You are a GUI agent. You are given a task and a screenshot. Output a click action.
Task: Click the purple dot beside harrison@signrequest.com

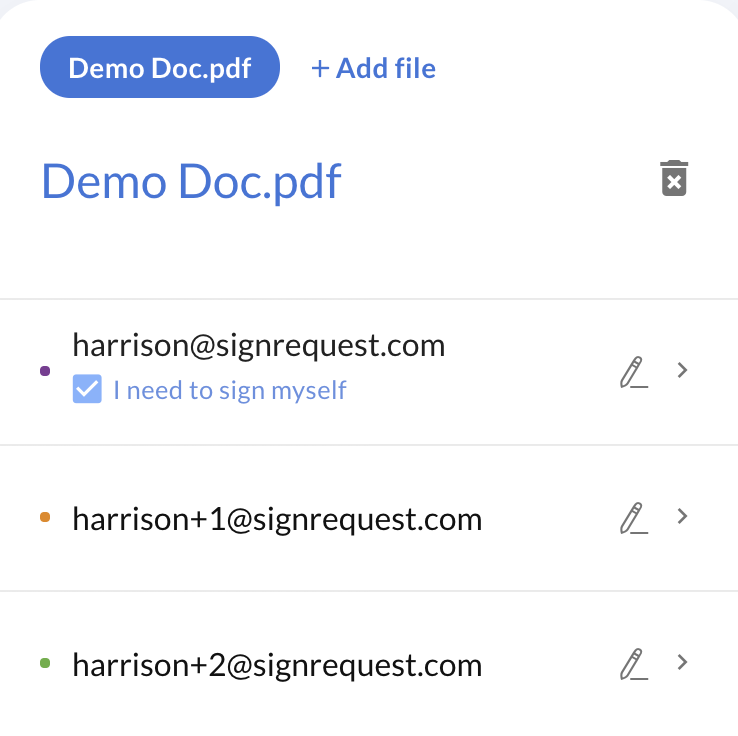coord(45,371)
